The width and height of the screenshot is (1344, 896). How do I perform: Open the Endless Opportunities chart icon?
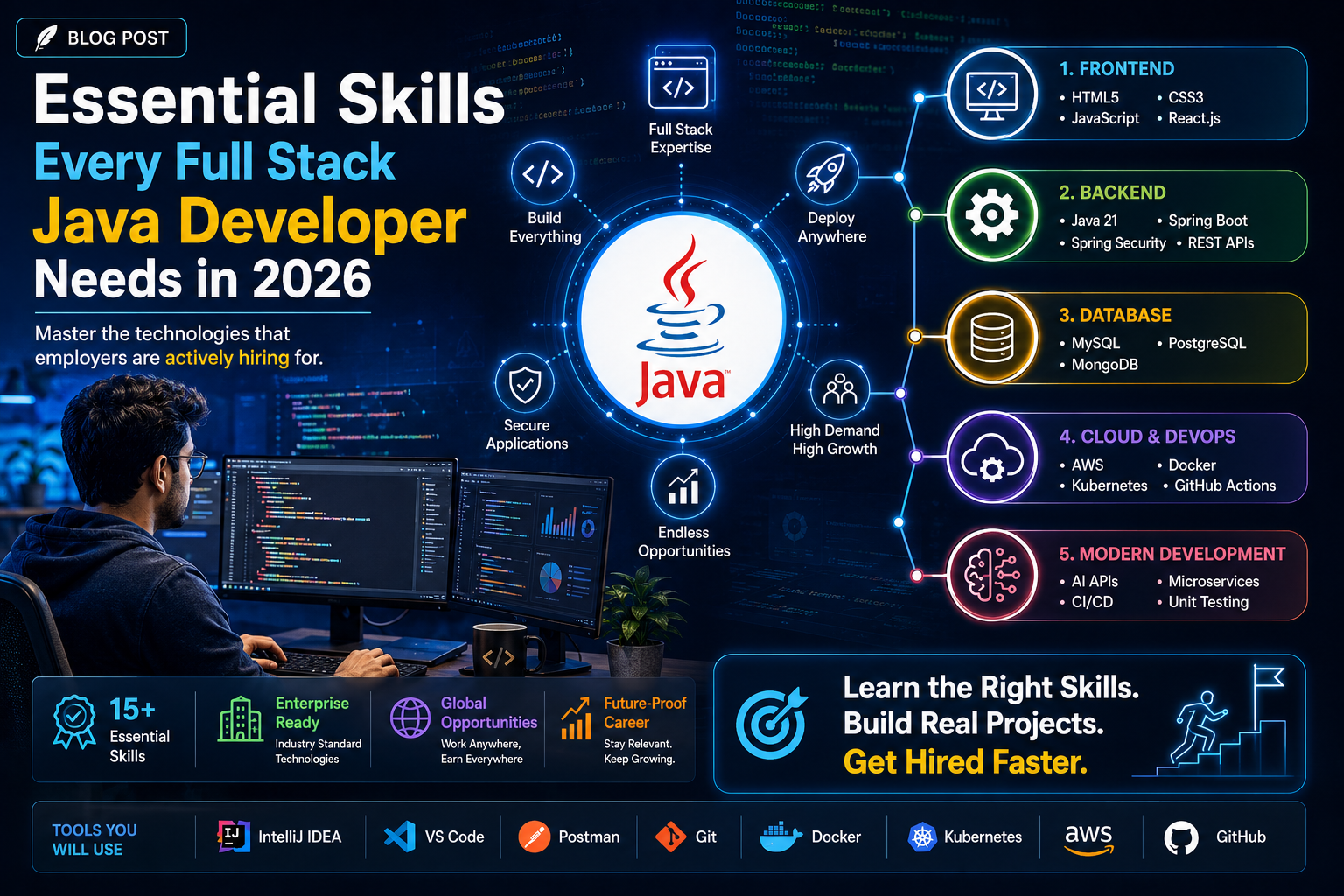click(x=682, y=487)
